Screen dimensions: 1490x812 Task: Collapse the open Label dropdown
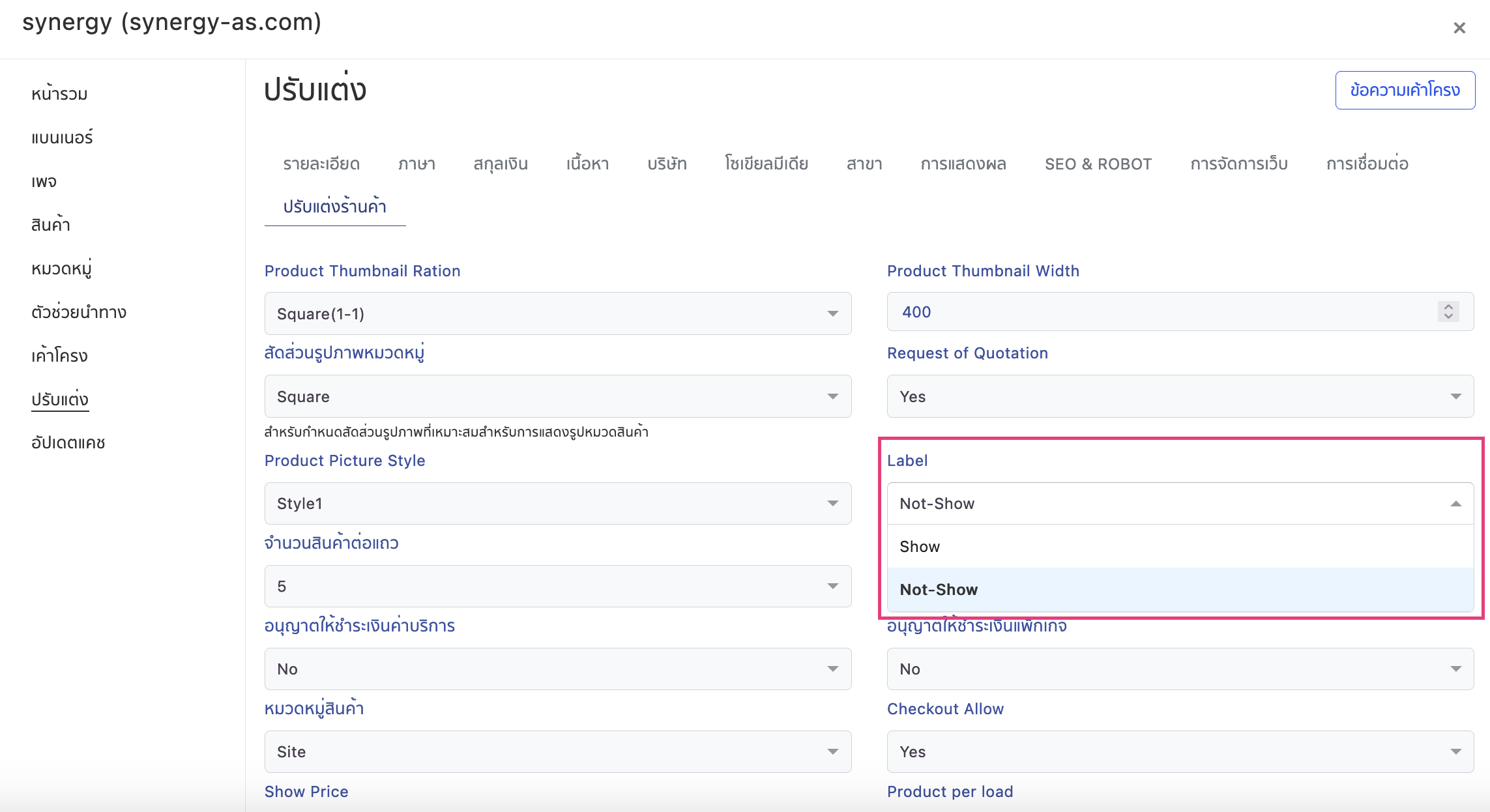[x=1180, y=503]
